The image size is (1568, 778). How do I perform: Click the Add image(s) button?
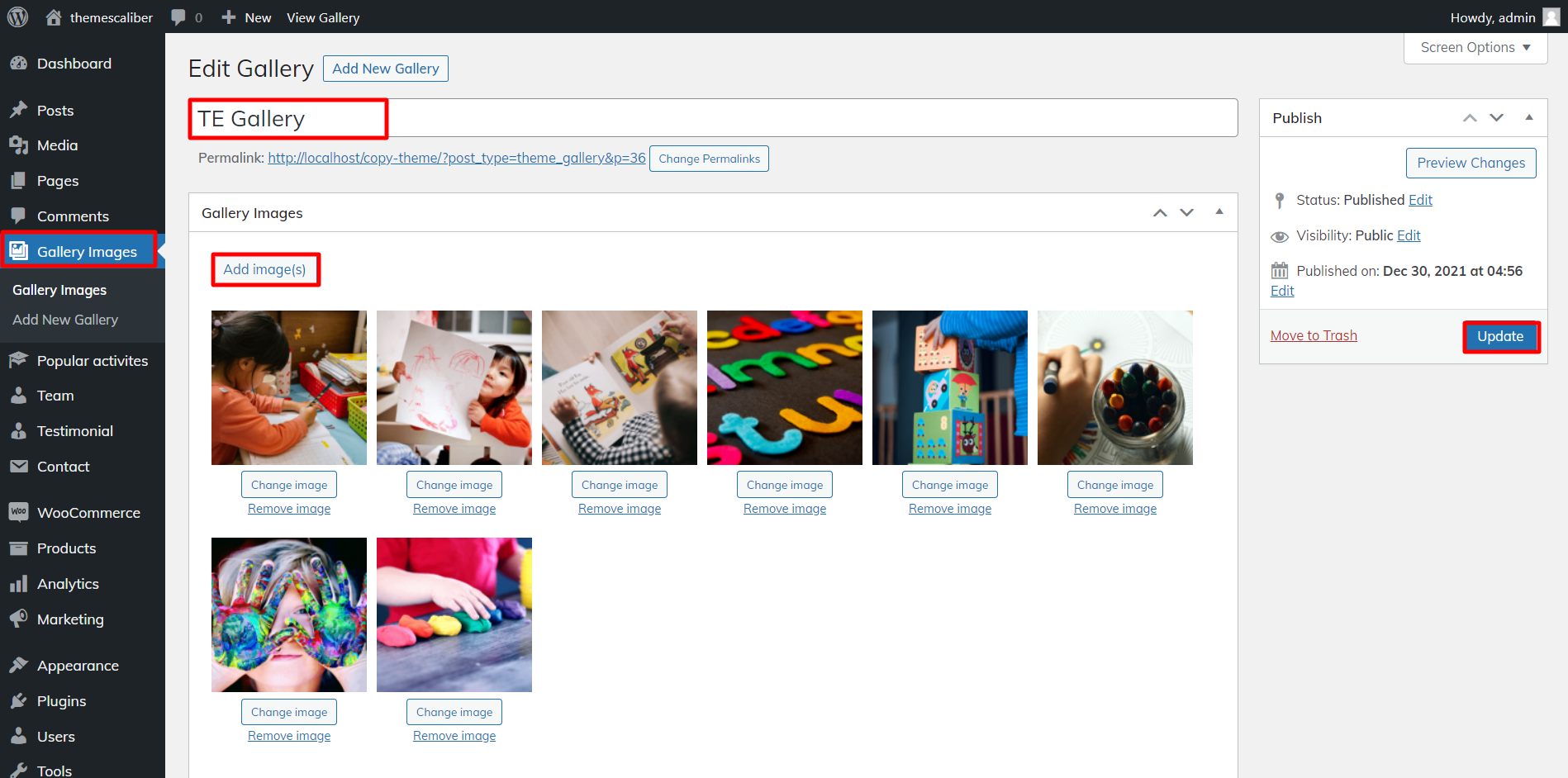pyautogui.click(x=264, y=269)
